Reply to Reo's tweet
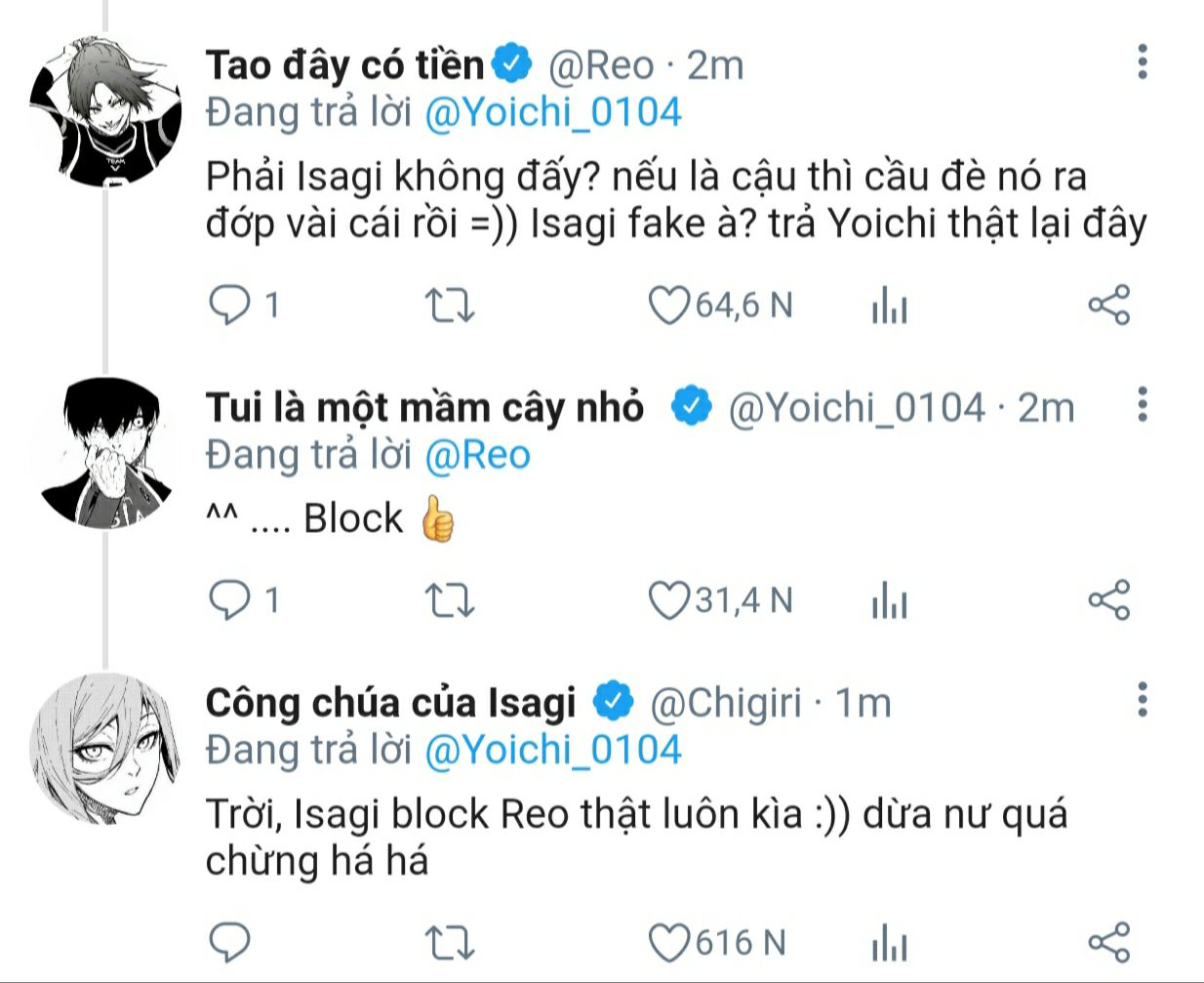Image resolution: width=1204 pixels, height=983 pixels. tap(230, 306)
